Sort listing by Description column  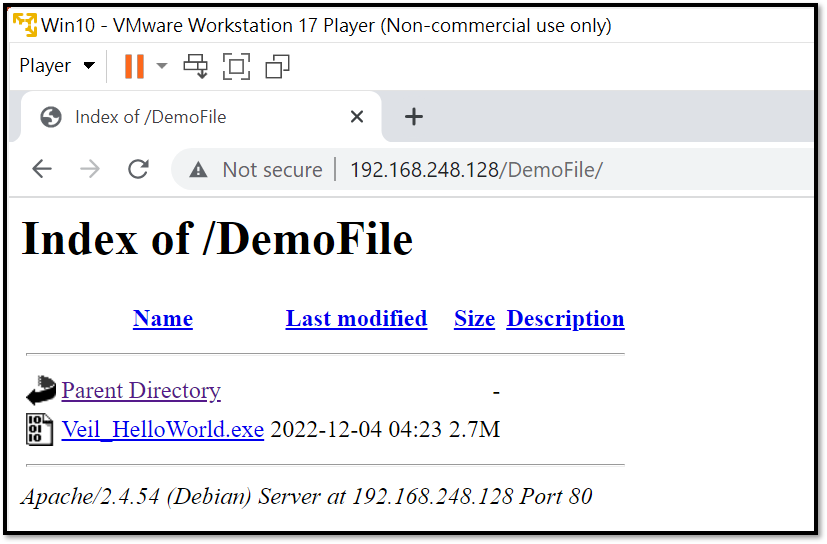[565, 318]
